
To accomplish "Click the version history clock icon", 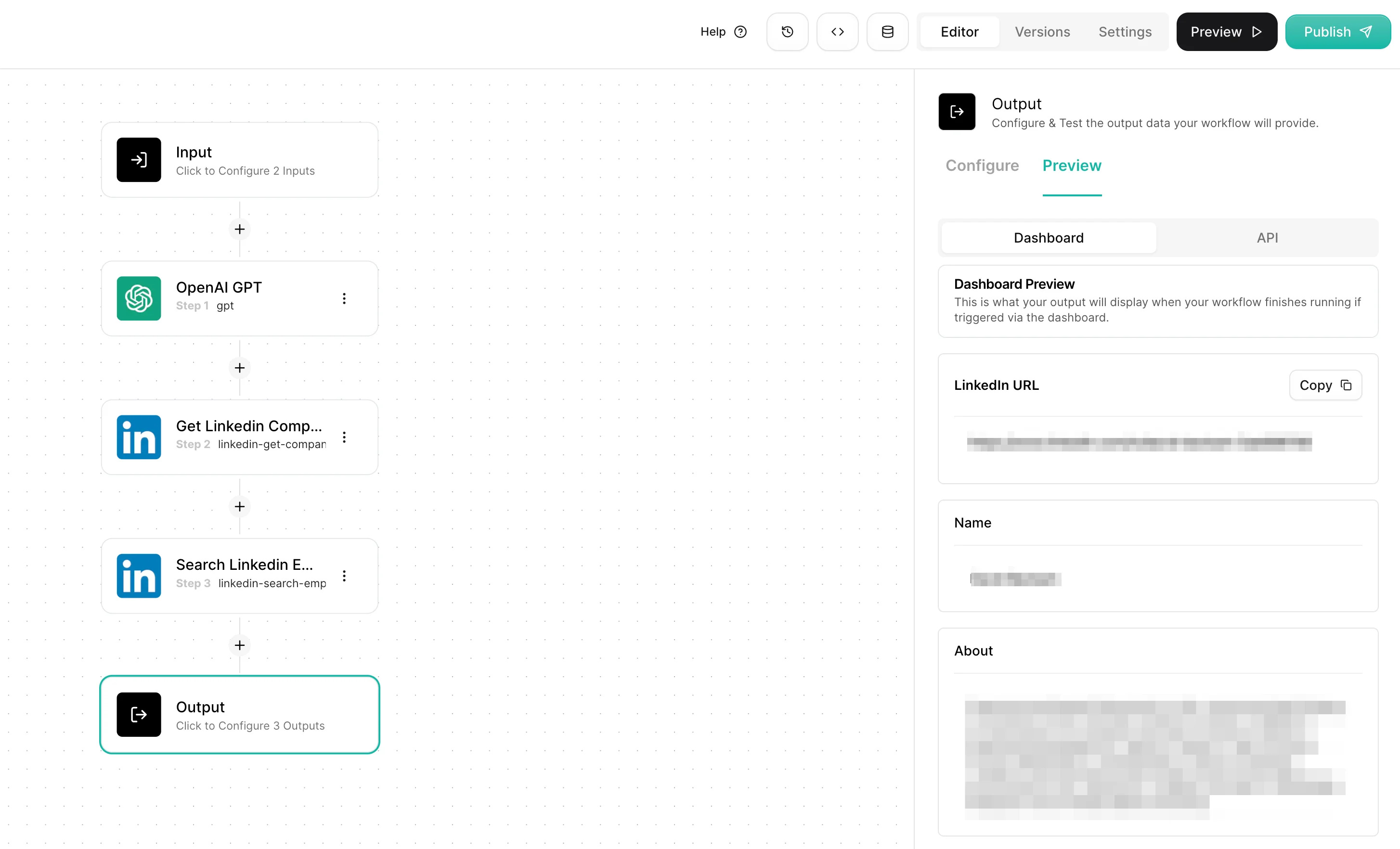I will pos(787,32).
